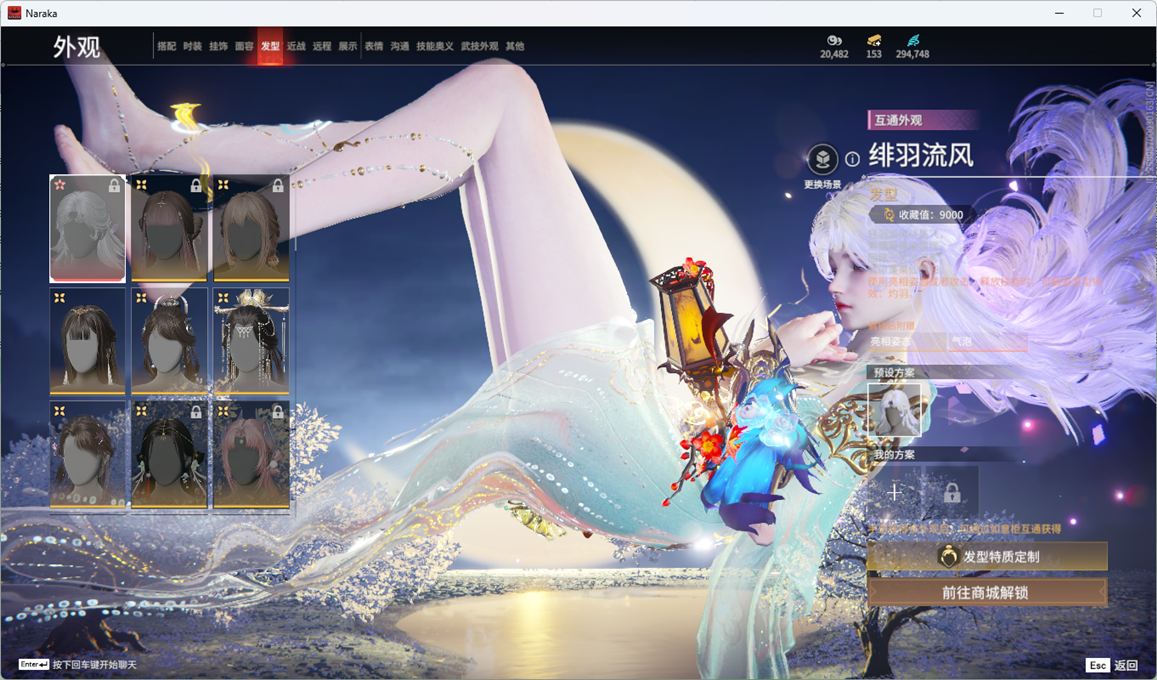Select the hairstyle with golden crown and tassels
Screen dimensions: 1157x680
pos(251,341)
